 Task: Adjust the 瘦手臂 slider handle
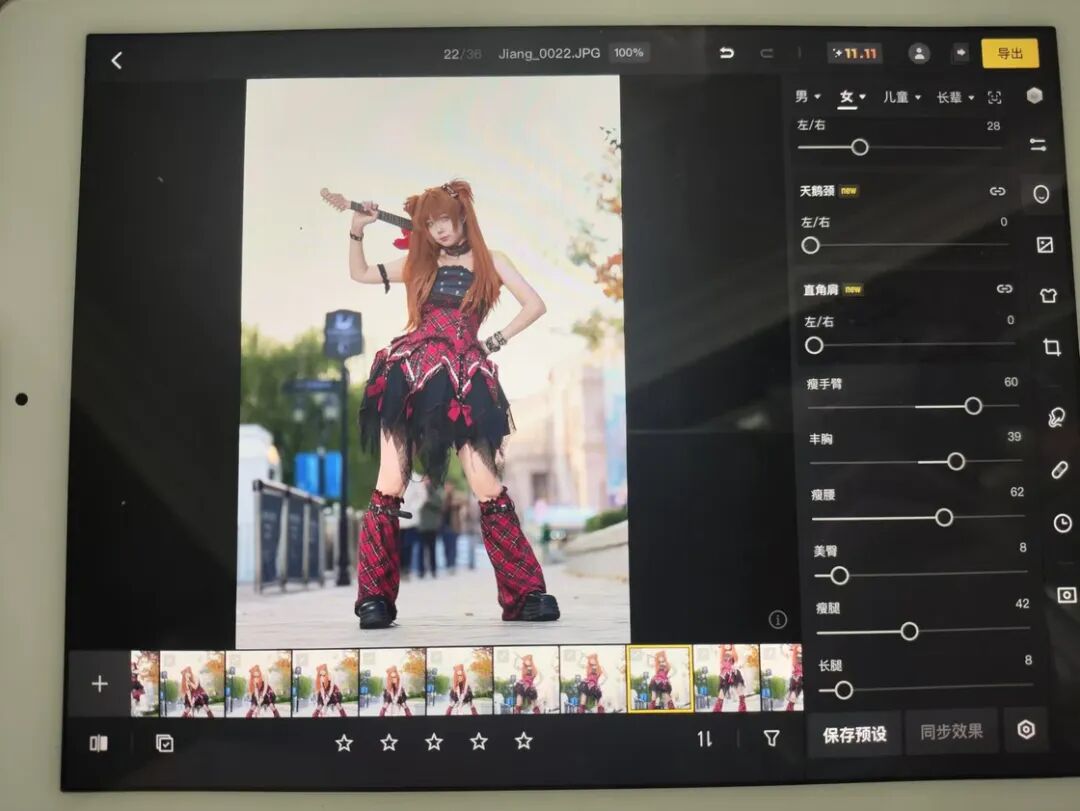973,406
